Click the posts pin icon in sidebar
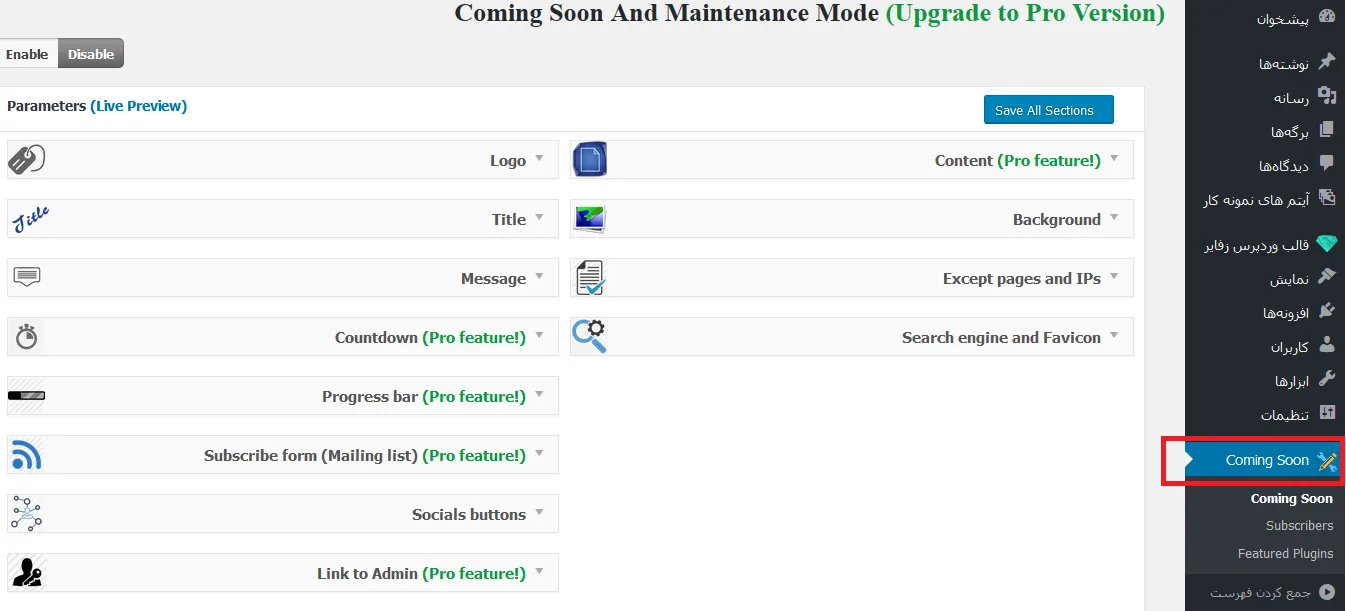This screenshot has width=1346, height=611. pos(1327,62)
